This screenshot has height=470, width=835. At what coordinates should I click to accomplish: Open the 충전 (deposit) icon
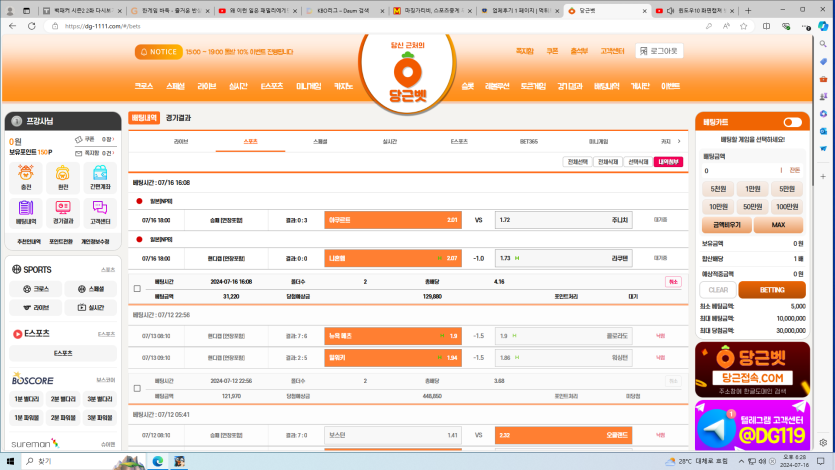(26, 178)
